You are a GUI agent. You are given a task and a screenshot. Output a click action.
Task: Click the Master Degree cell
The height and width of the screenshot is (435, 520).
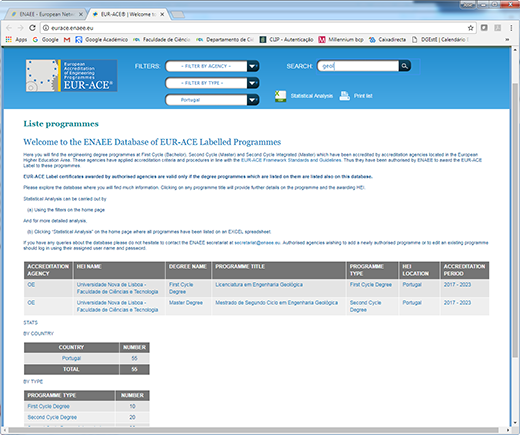click(x=186, y=303)
